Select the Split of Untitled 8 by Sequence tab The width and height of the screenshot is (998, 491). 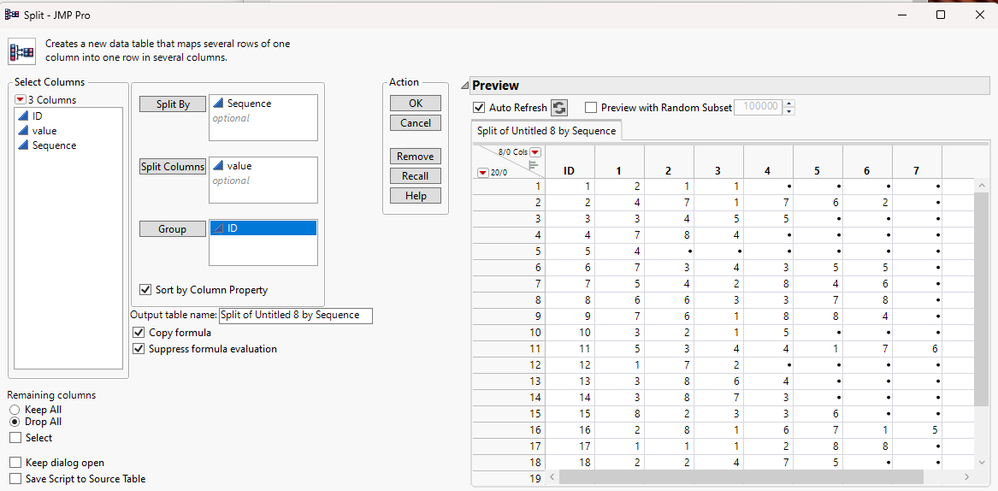click(547, 131)
